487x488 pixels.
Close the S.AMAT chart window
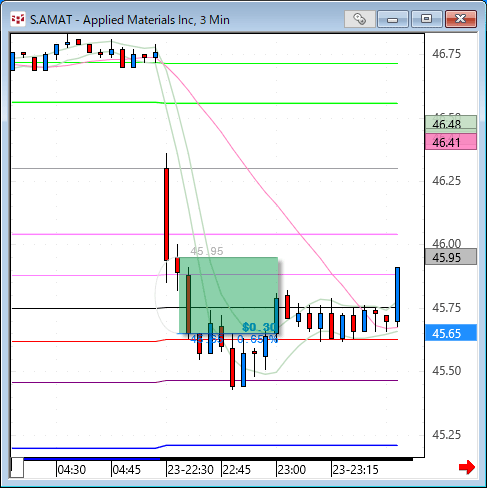[x=461, y=19]
